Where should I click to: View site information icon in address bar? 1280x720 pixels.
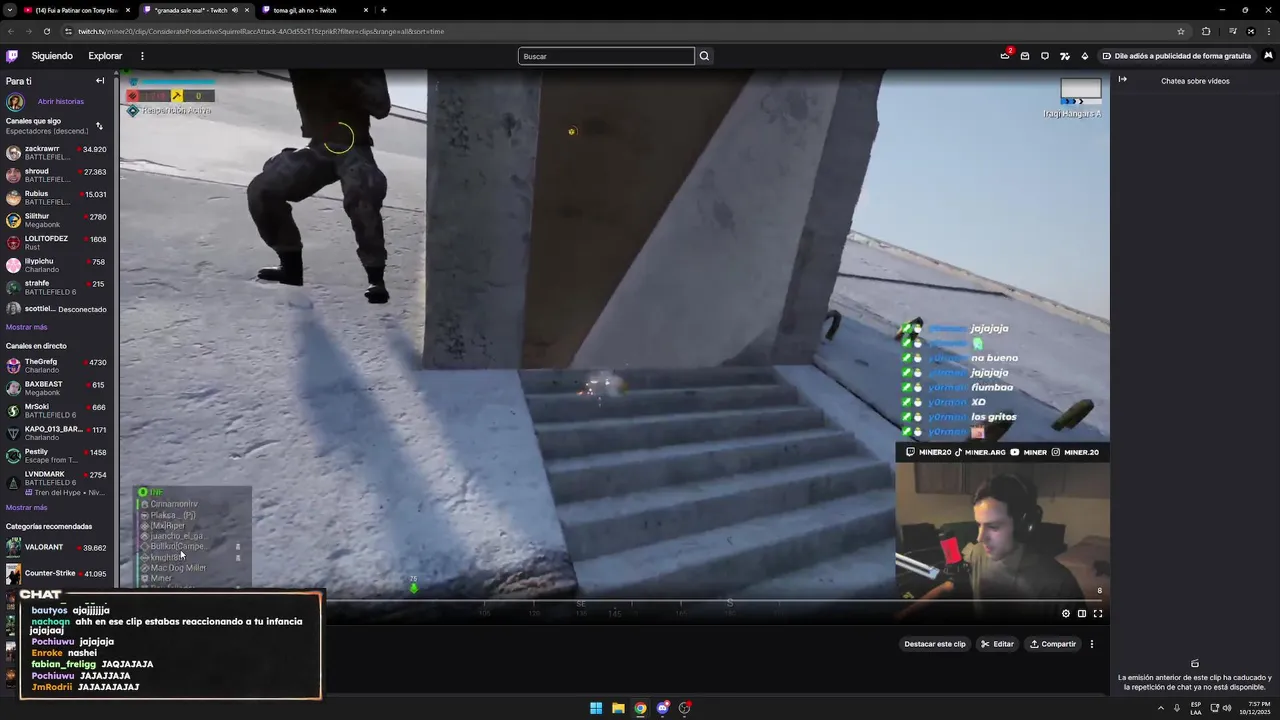point(68,31)
